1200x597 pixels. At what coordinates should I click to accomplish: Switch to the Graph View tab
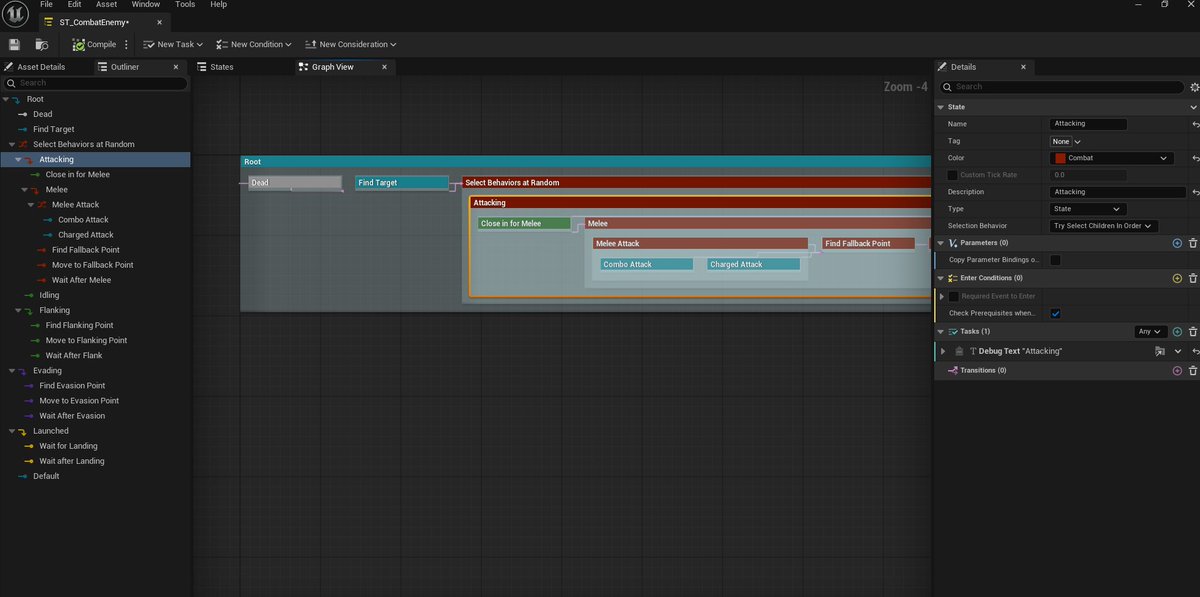(333, 67)
